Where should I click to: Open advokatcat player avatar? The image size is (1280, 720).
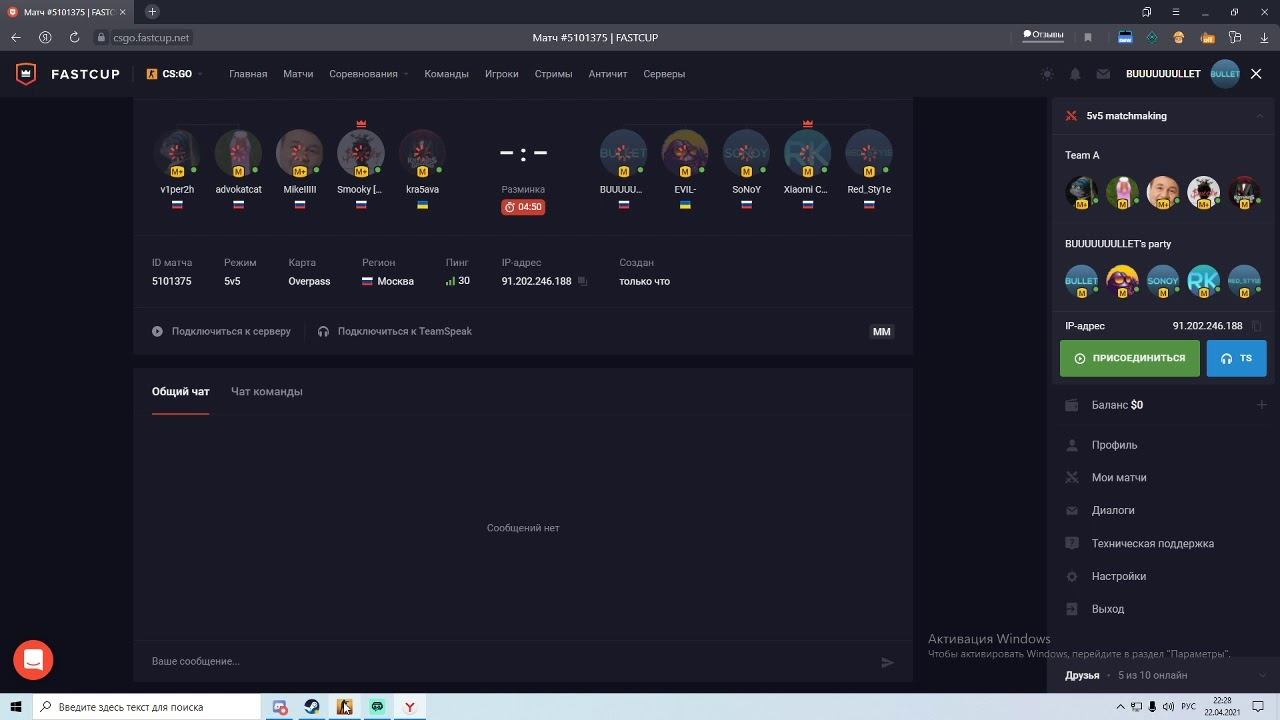tap(238, 153)
